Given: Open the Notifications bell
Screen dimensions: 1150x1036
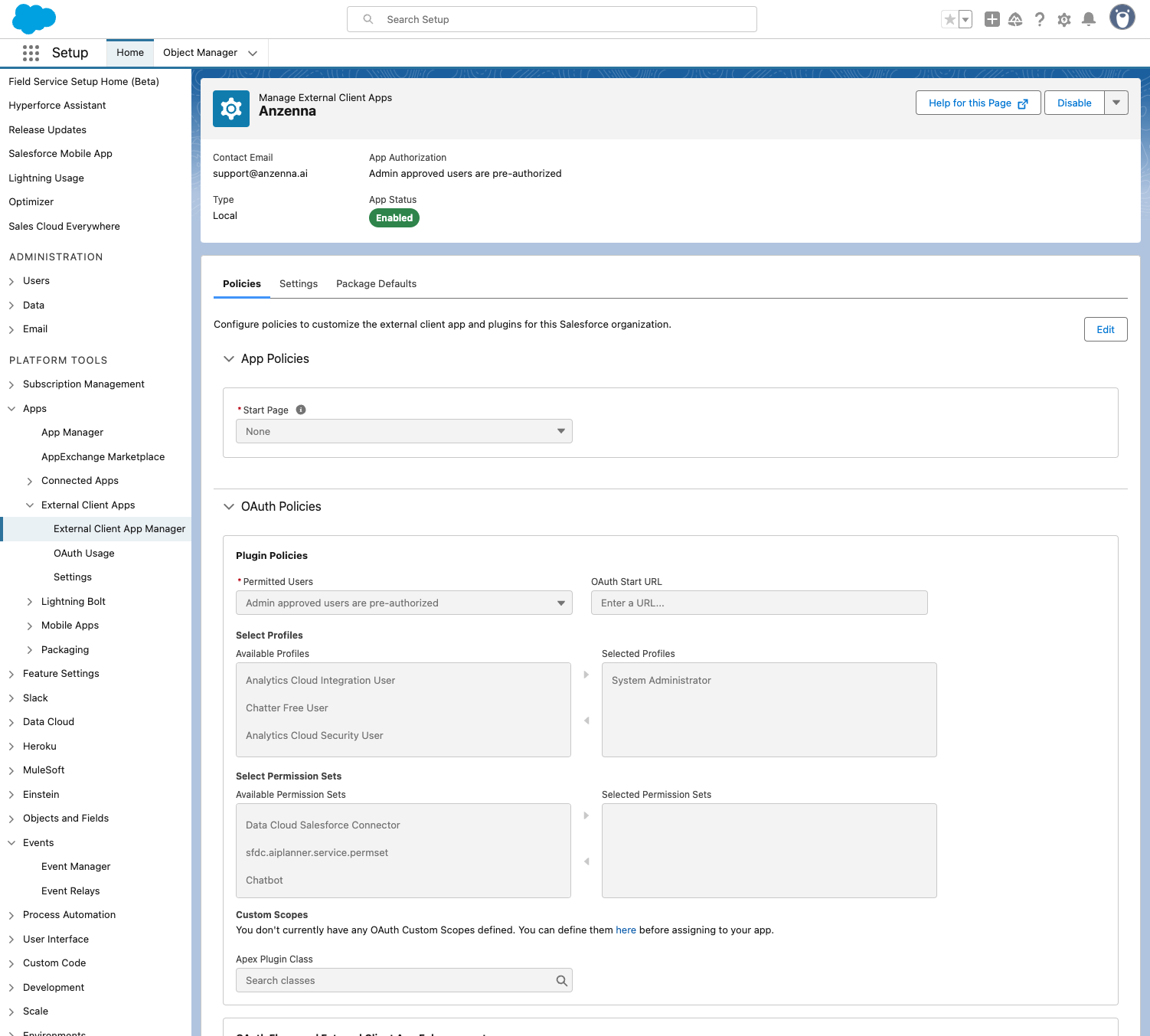Looking at the screenshot, I should coord(1088,20).
